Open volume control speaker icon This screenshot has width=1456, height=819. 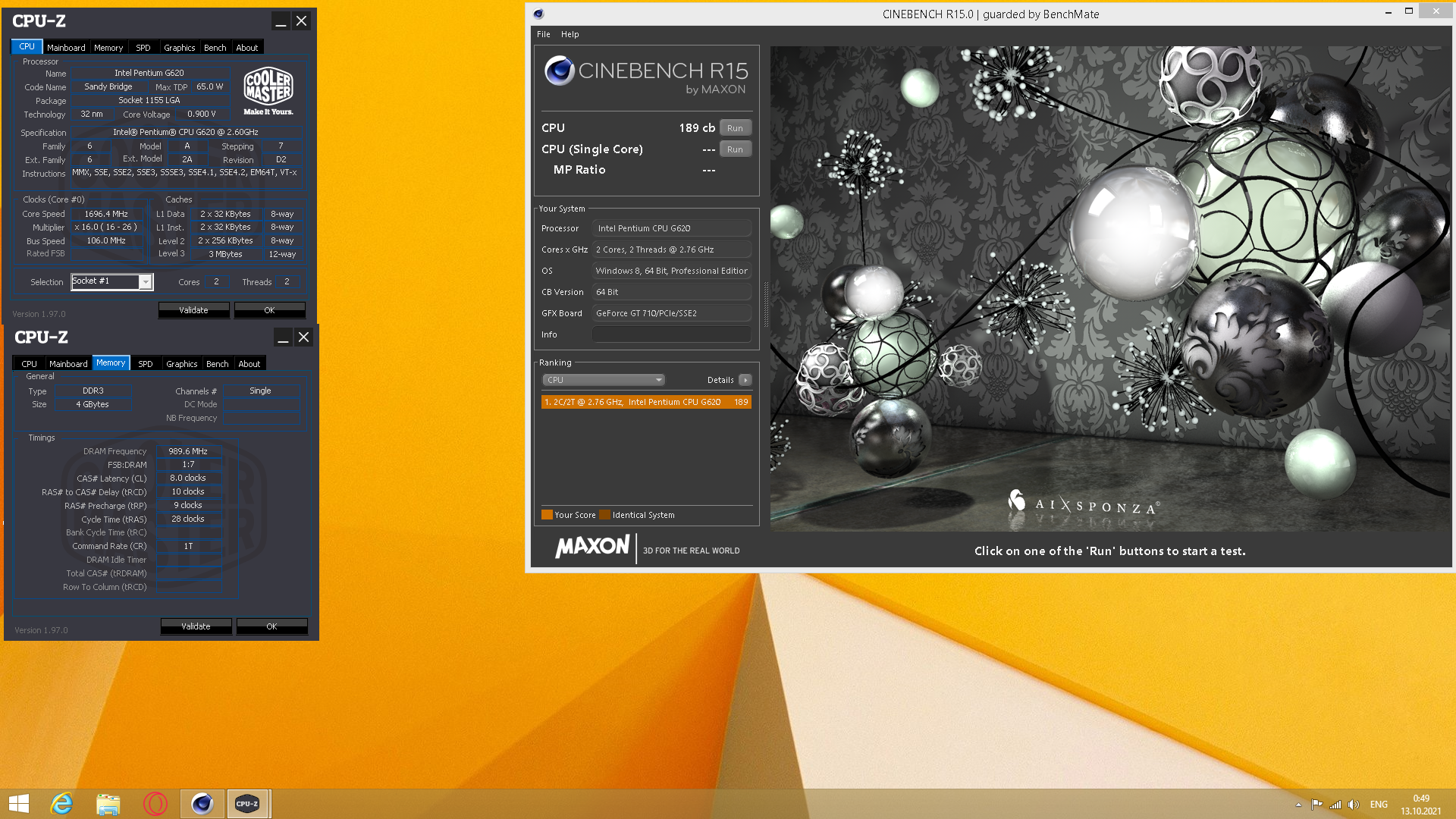[x=1354, y=805]
